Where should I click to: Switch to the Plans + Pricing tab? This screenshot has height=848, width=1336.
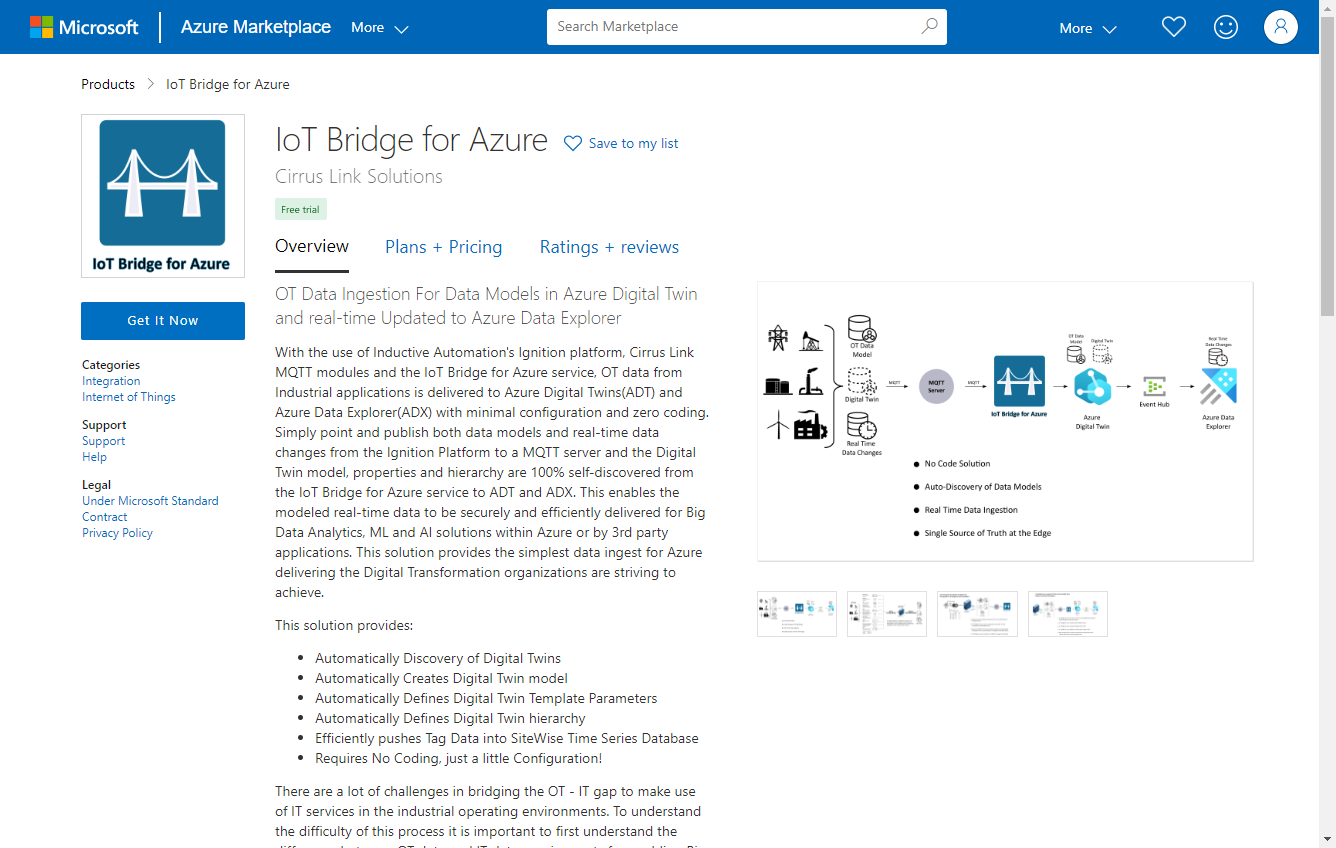click(x=444, y=247)
